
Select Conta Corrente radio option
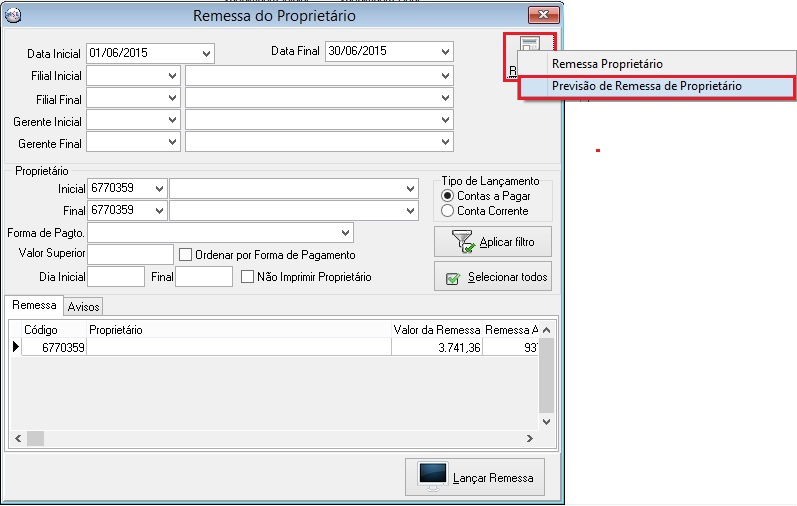(x=447, y=211)
